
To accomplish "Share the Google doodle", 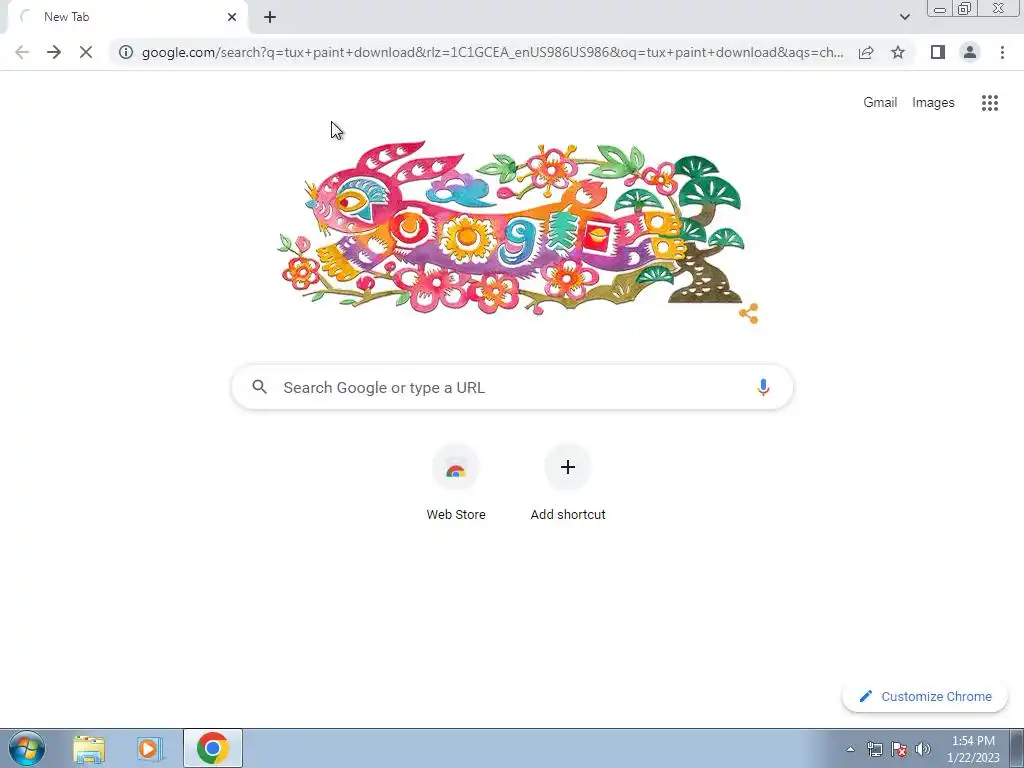I will point(748,313).
